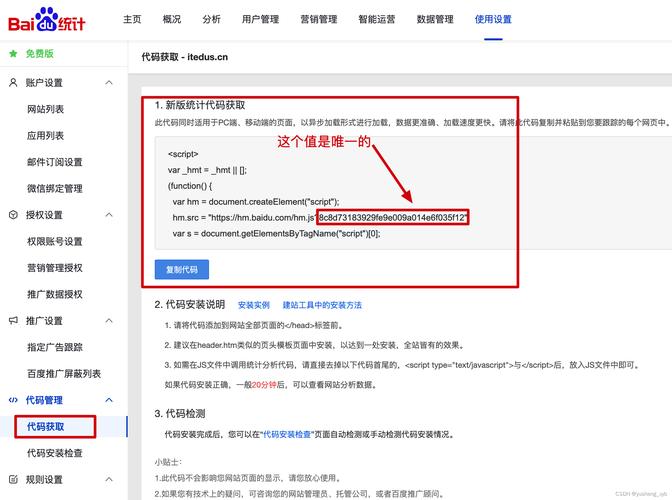Click the 授权设置 shield icon
Image resolution: width=672 pixels, height=500 pixels.
(13, 215)
